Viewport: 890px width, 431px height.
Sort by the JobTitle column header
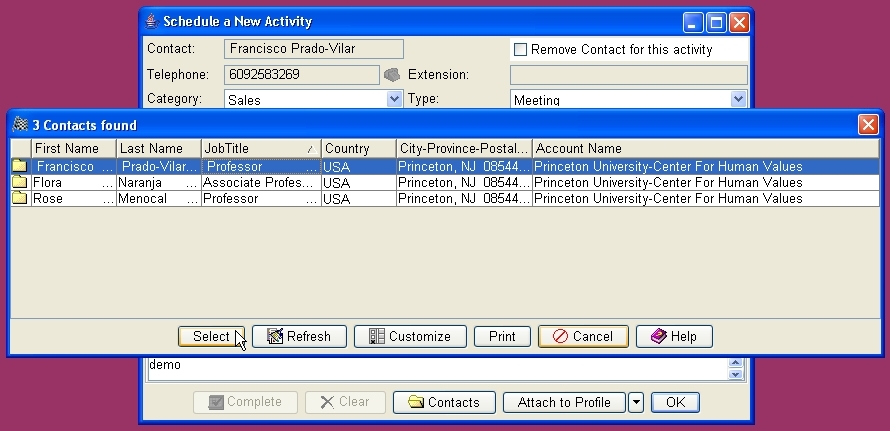(261, 148)
